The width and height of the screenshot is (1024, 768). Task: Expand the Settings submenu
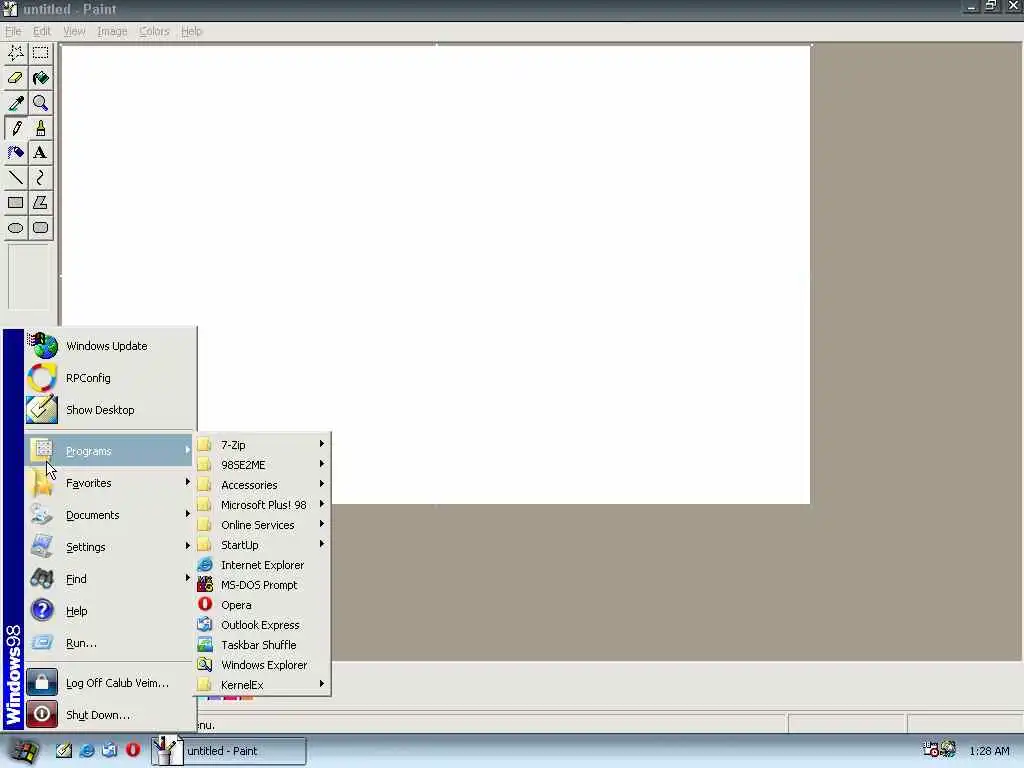110,547
